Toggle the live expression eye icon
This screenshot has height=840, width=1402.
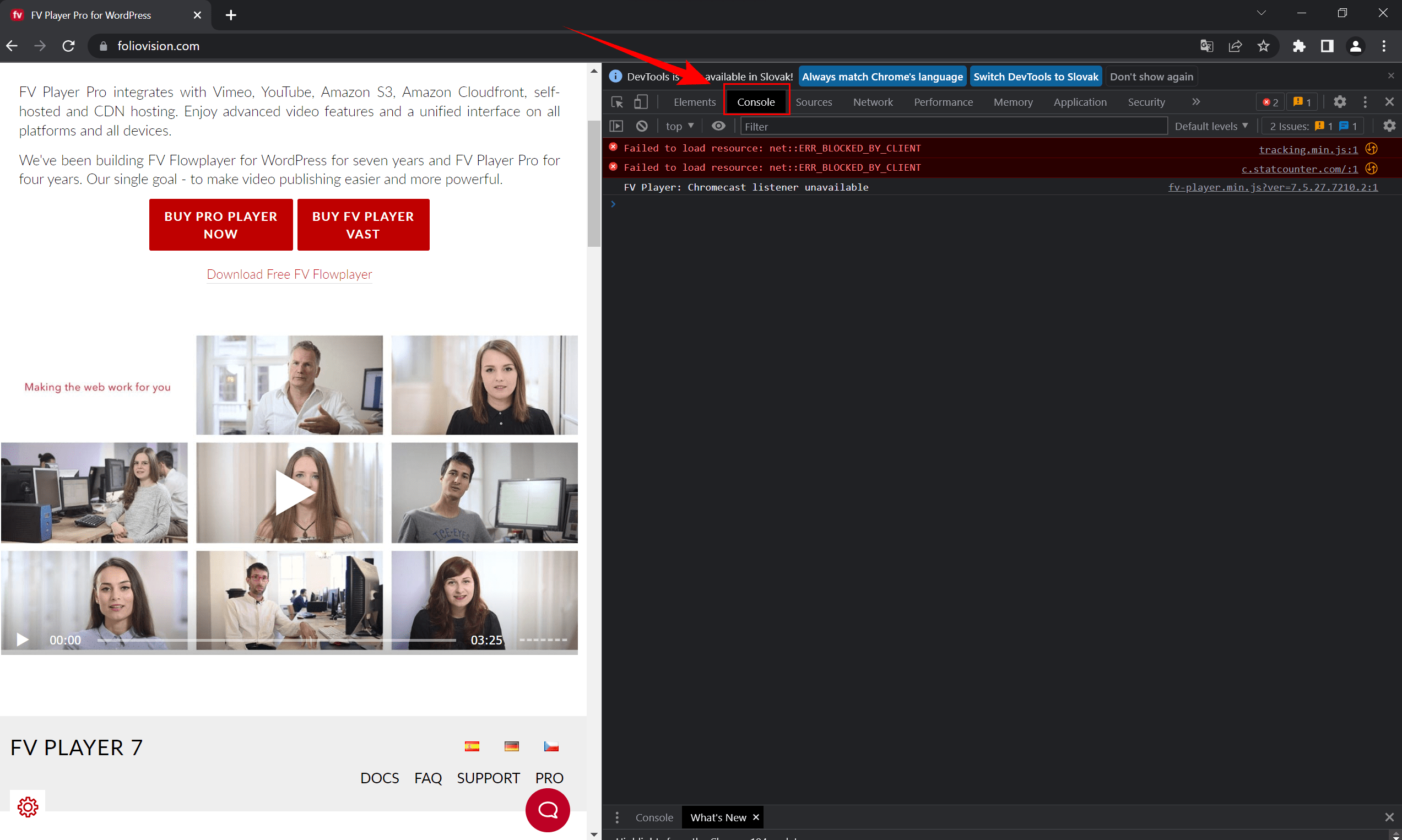pos(718,126)
